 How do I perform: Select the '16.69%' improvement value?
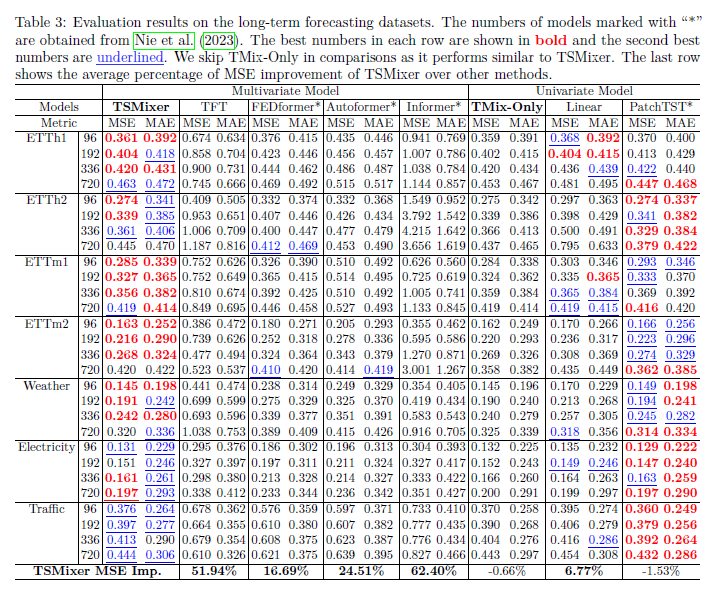click(x=286, y=571)
